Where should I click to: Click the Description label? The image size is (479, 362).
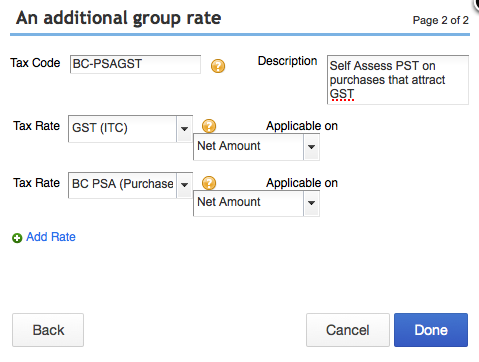pos(287,61)
